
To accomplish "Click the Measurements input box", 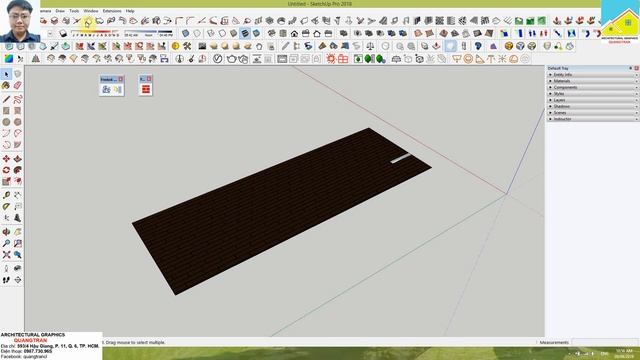I will click(x=605, y=342).
